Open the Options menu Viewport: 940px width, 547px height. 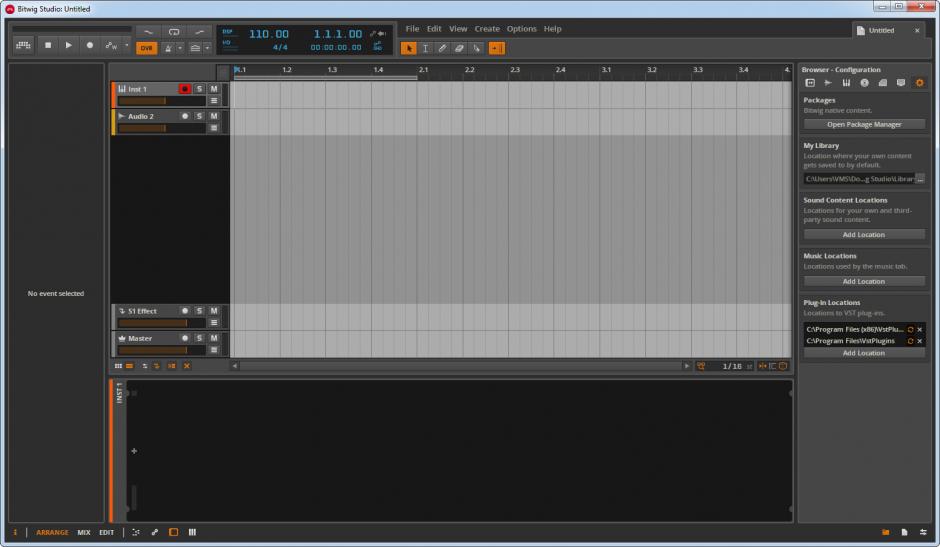(522, 29)
